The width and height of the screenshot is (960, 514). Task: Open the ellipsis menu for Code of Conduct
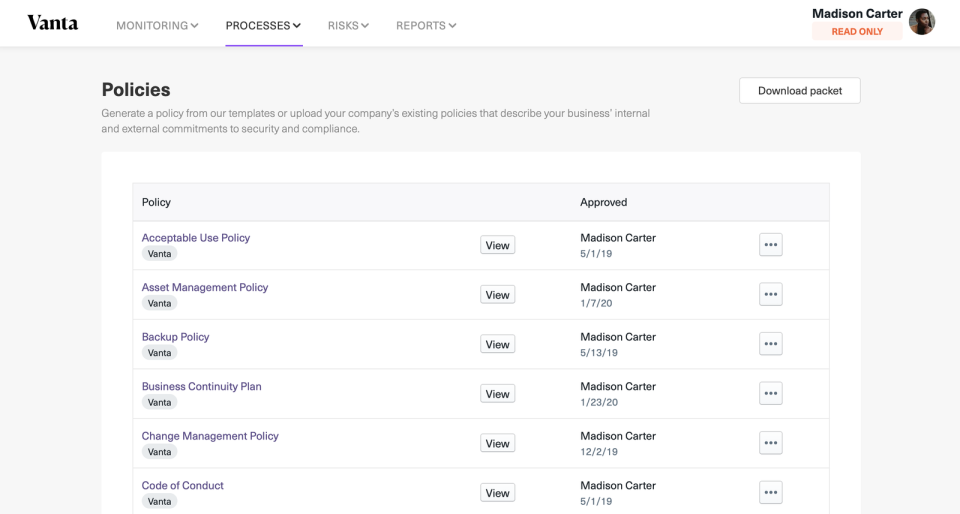[x=770, y=493]
